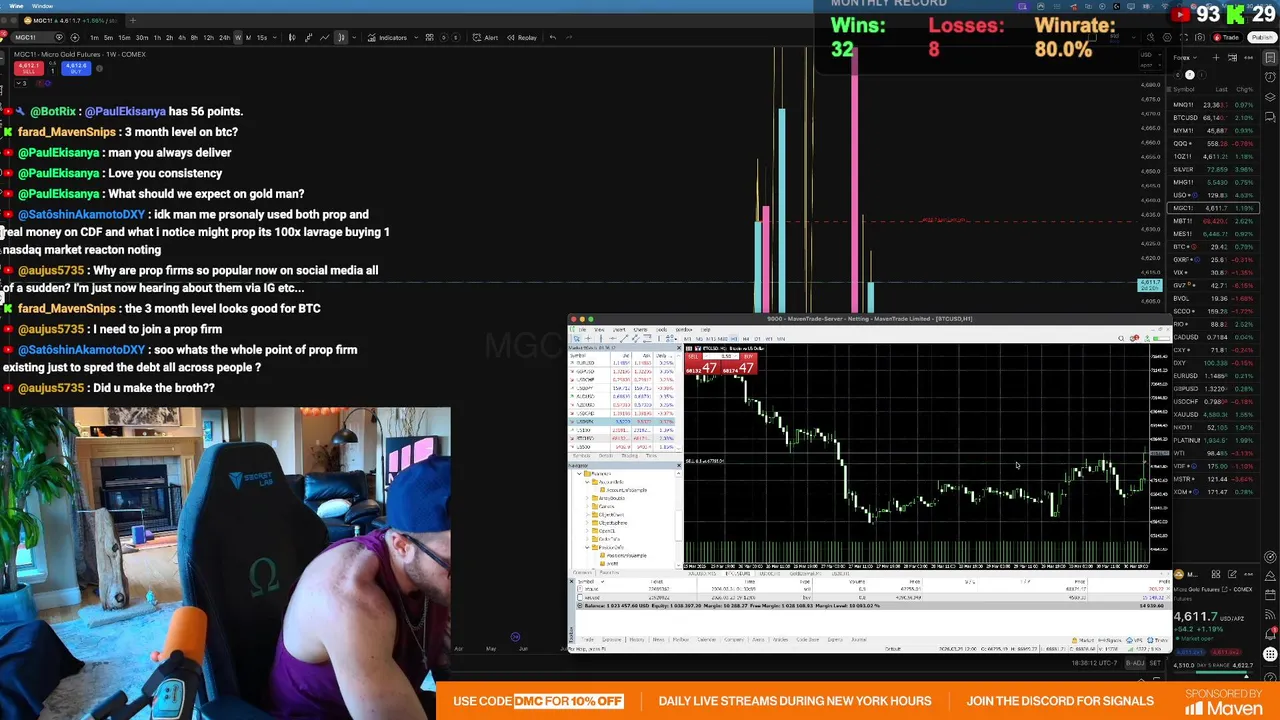Image resolution: width=1280 pixels, height=720 pixels.
Task: Switch to Details tab in Market Watch
Action: coord(606,456)
